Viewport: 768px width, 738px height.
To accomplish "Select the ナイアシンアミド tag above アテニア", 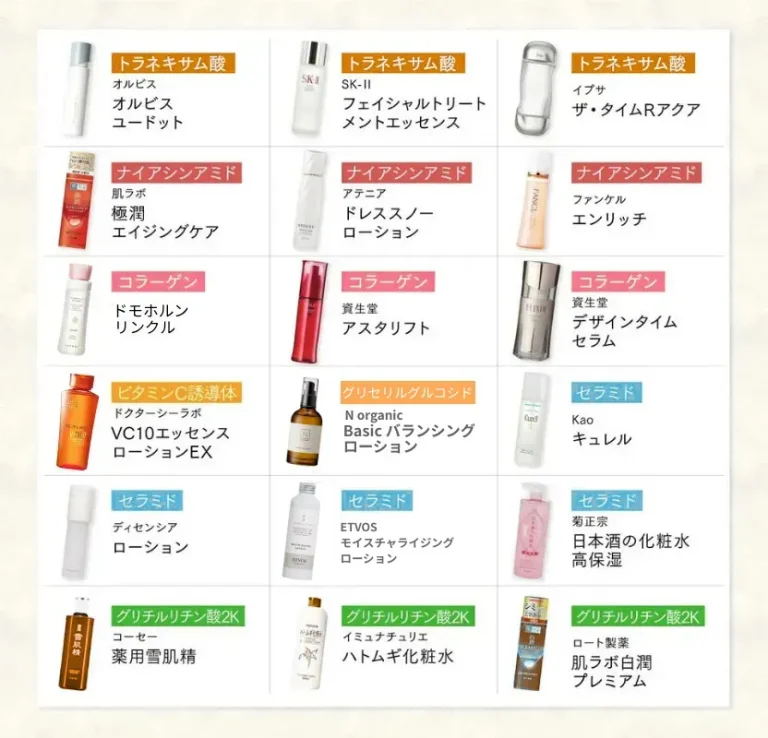I will [407, 172].
